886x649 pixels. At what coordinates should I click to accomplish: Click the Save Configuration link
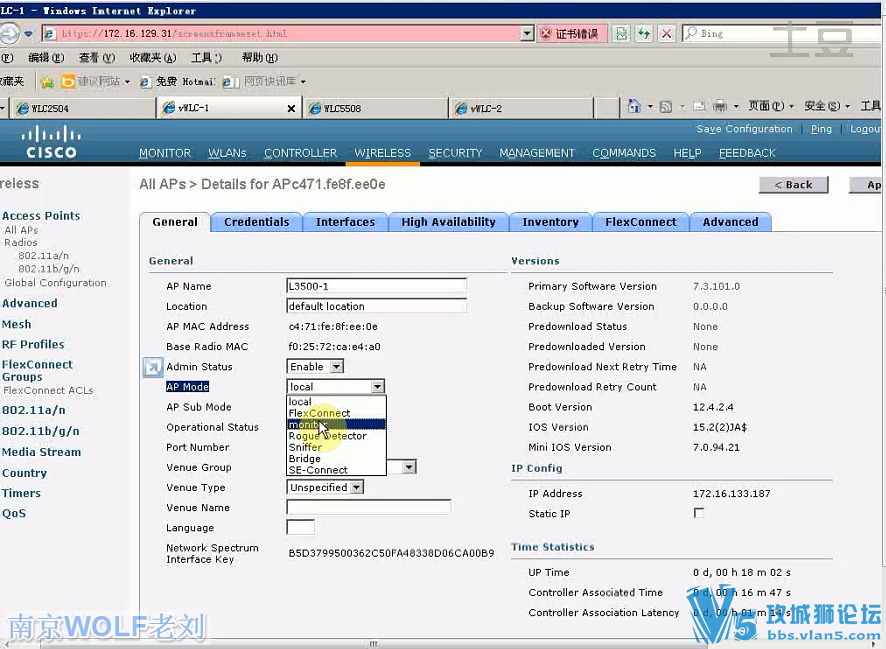pos(744,129)
